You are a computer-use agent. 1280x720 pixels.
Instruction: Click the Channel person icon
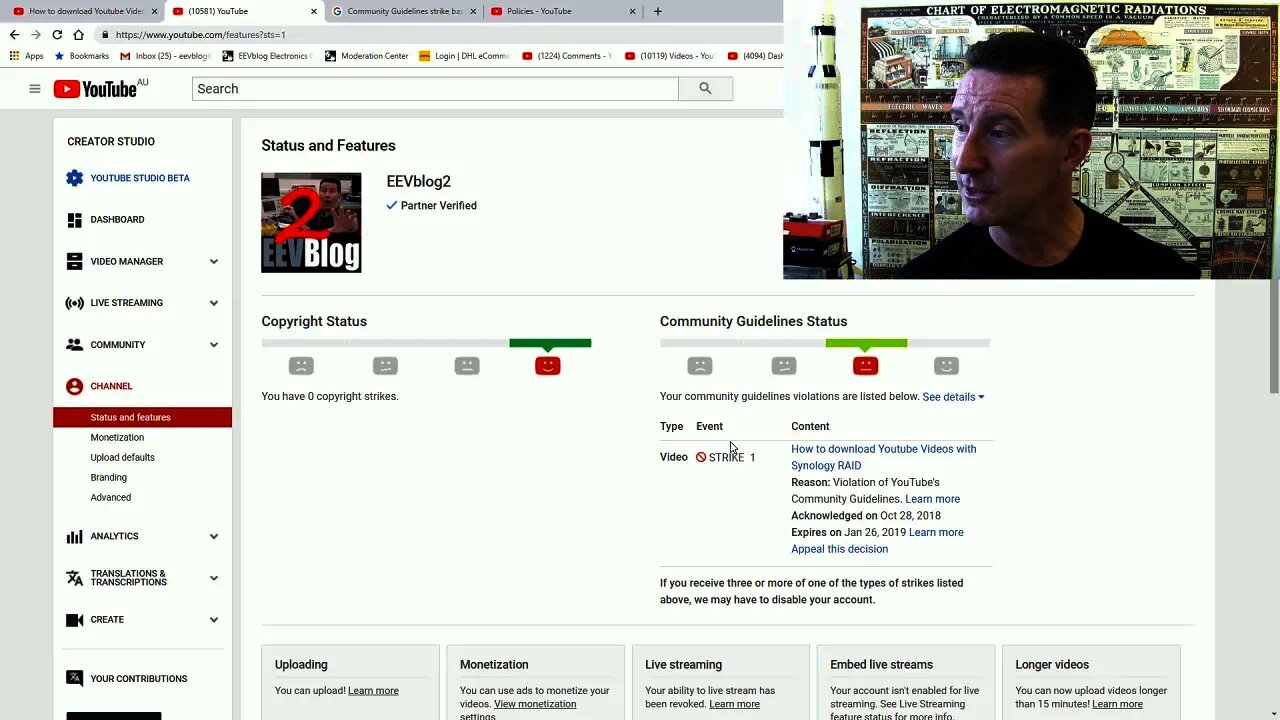(74, 386)
